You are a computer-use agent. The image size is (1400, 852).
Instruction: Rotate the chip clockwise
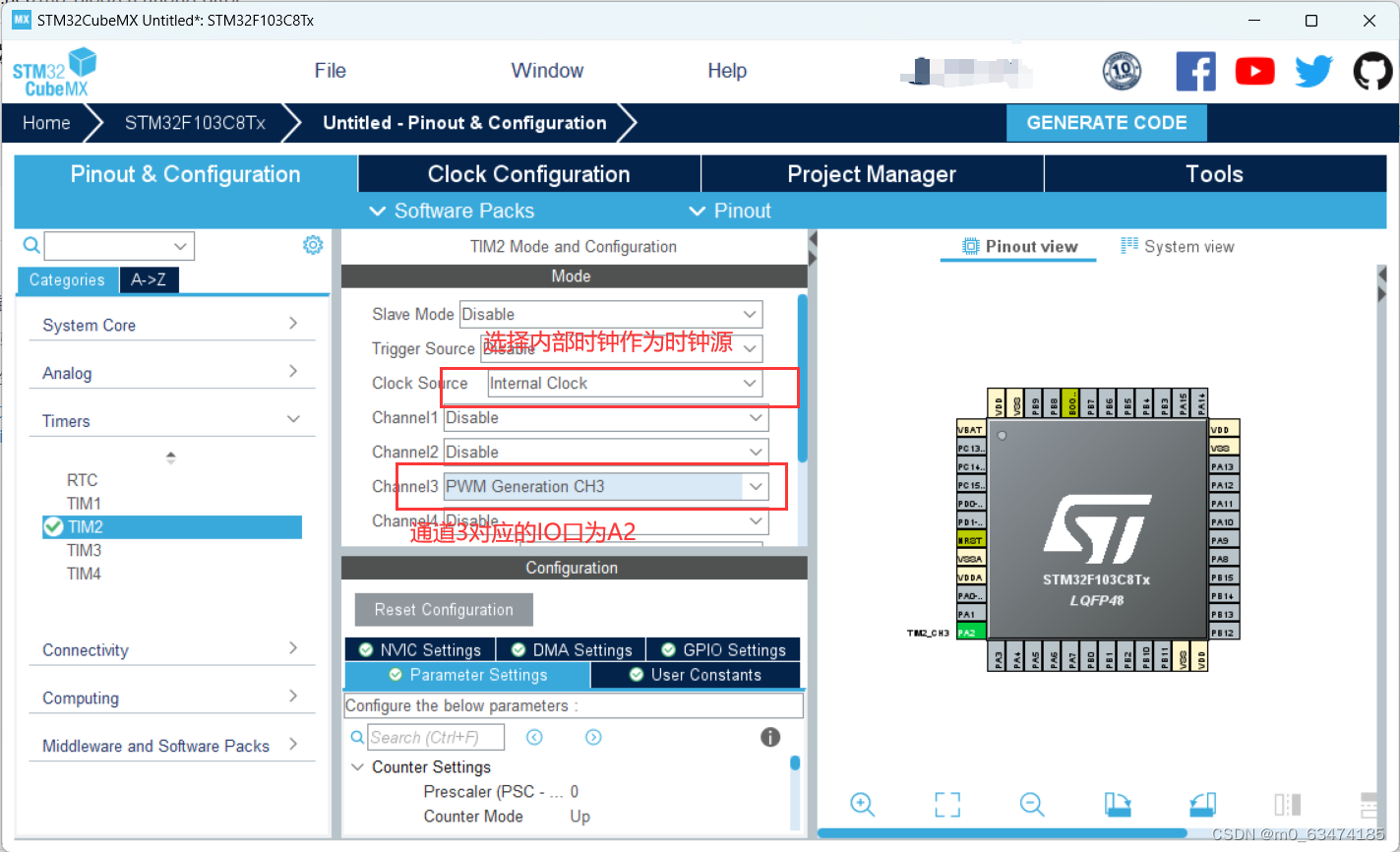pos(1118,804)
